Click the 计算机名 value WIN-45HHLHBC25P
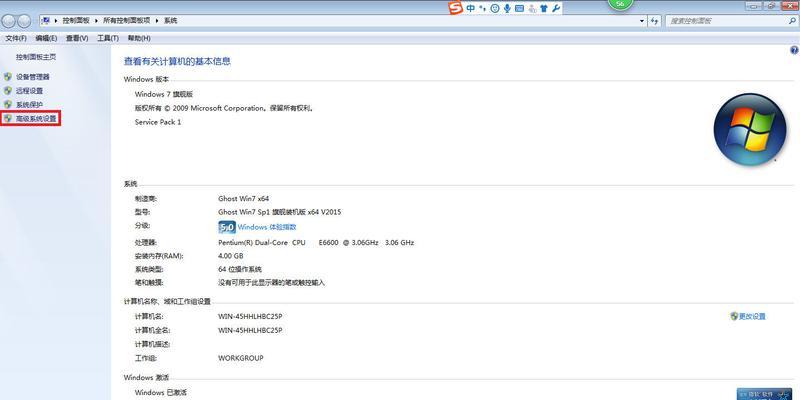This screenshot has height=400, width=800. [x=250, y=316]
